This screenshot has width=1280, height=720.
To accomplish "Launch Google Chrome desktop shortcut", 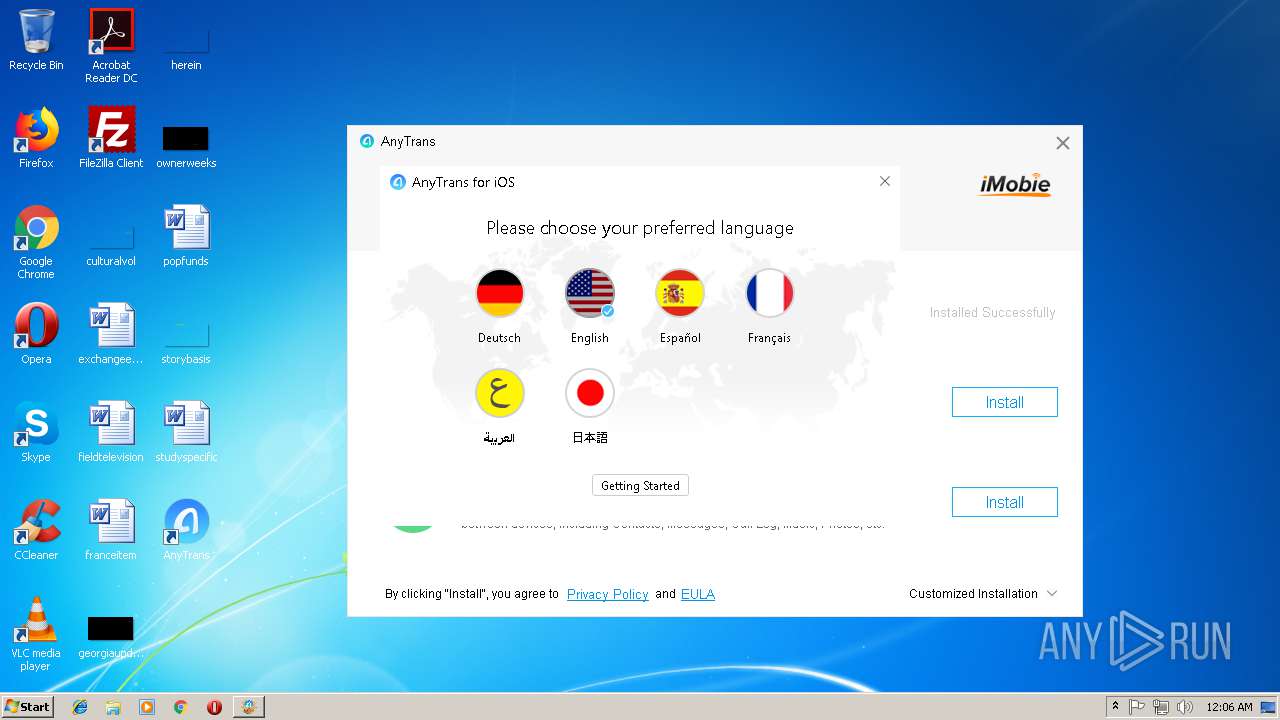I will 36,242.
